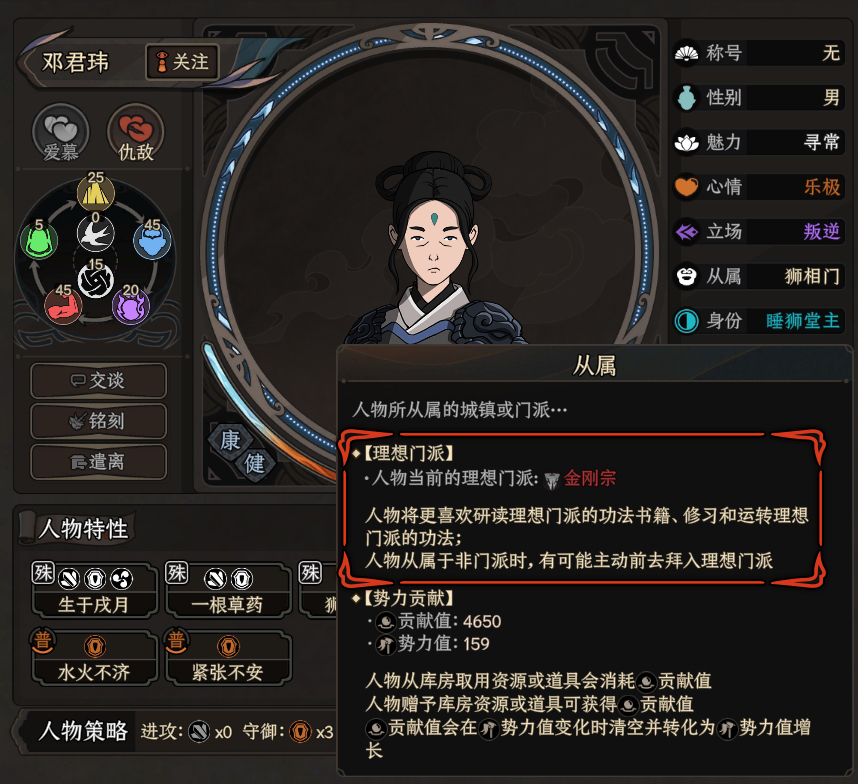Select the red arm icon showing 45
Screen dimensions: 858x784
coord(63,305)
